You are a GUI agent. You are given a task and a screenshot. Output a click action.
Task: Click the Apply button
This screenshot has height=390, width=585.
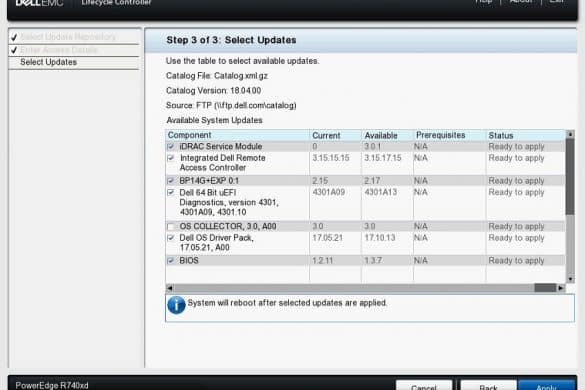tap(547, 386)
